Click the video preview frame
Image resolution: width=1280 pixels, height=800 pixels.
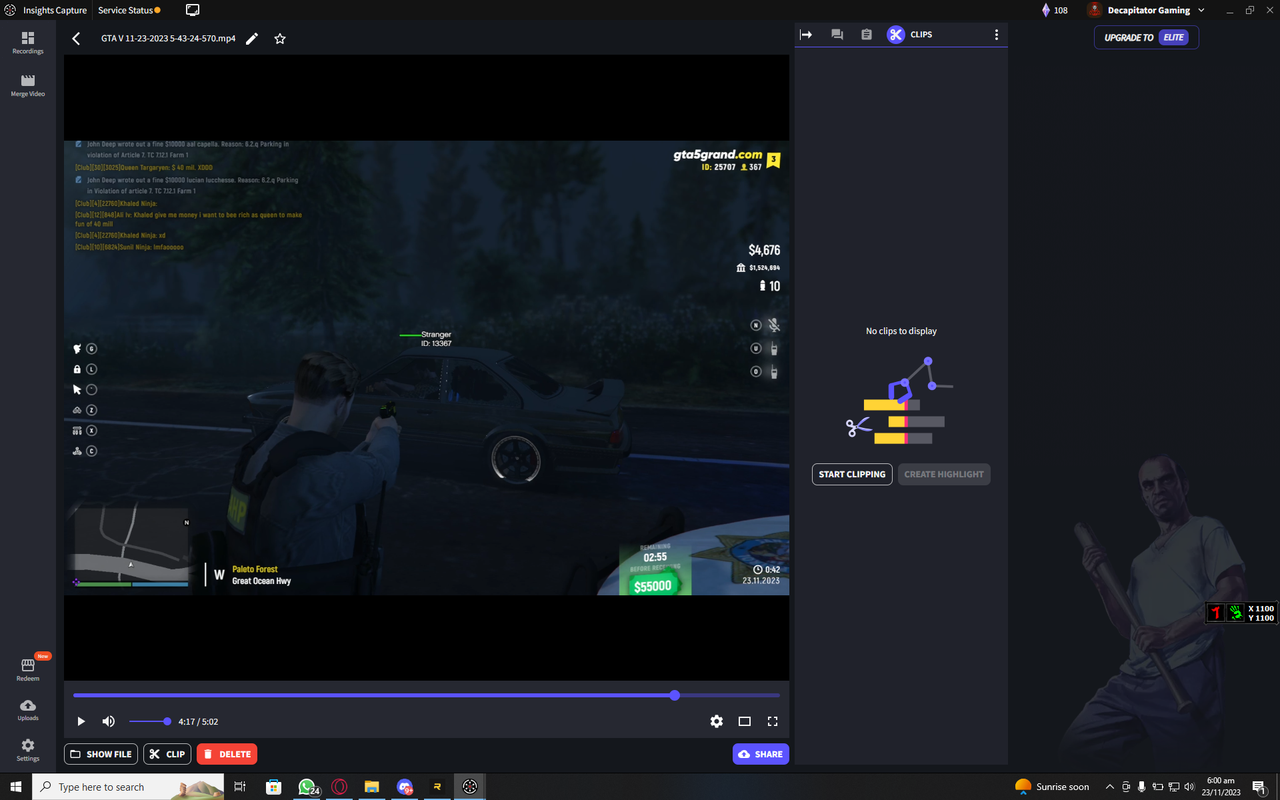pos(426,367)
